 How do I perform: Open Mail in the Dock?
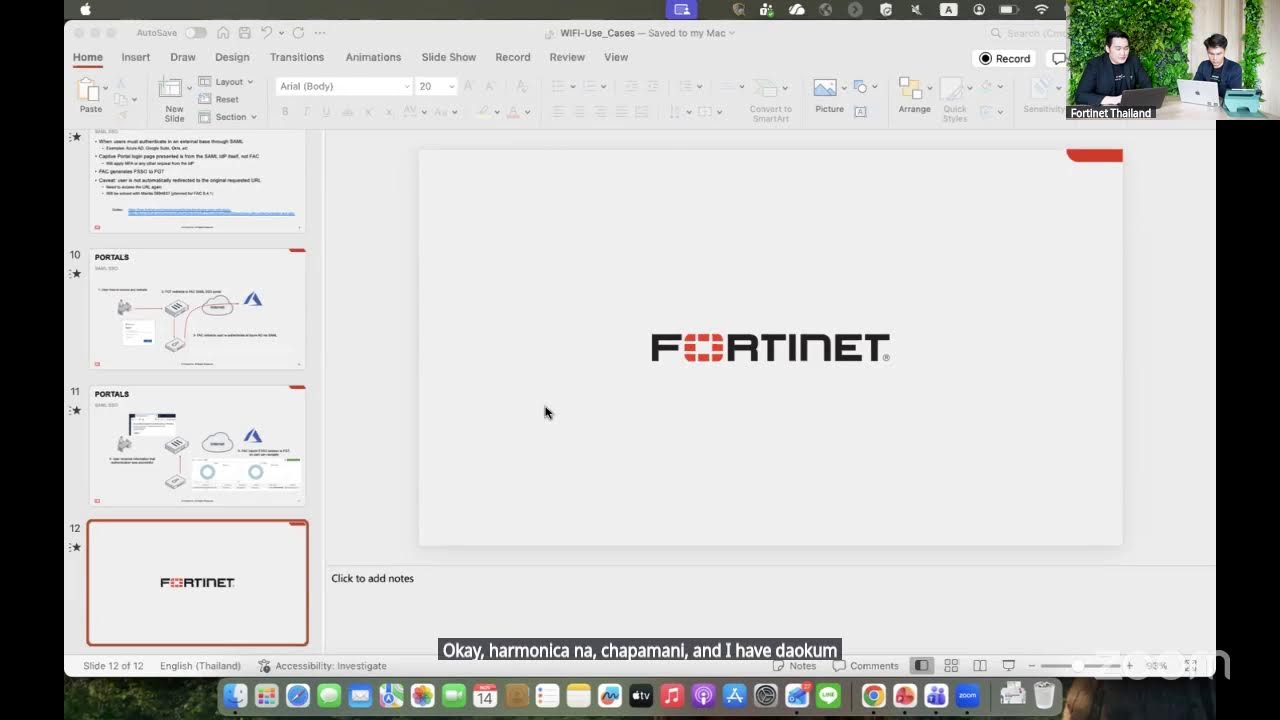click(x=360, y=695)
